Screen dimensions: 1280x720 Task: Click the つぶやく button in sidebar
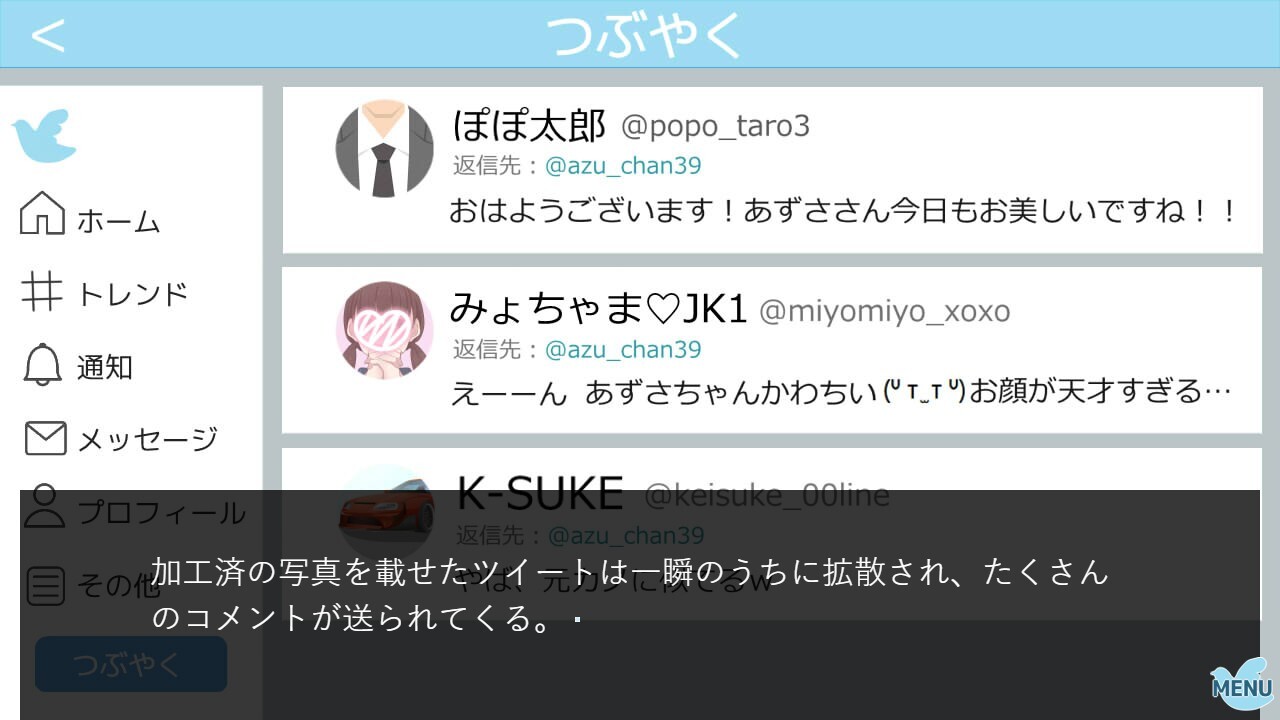pyautogui.click(x=131, y=664)
